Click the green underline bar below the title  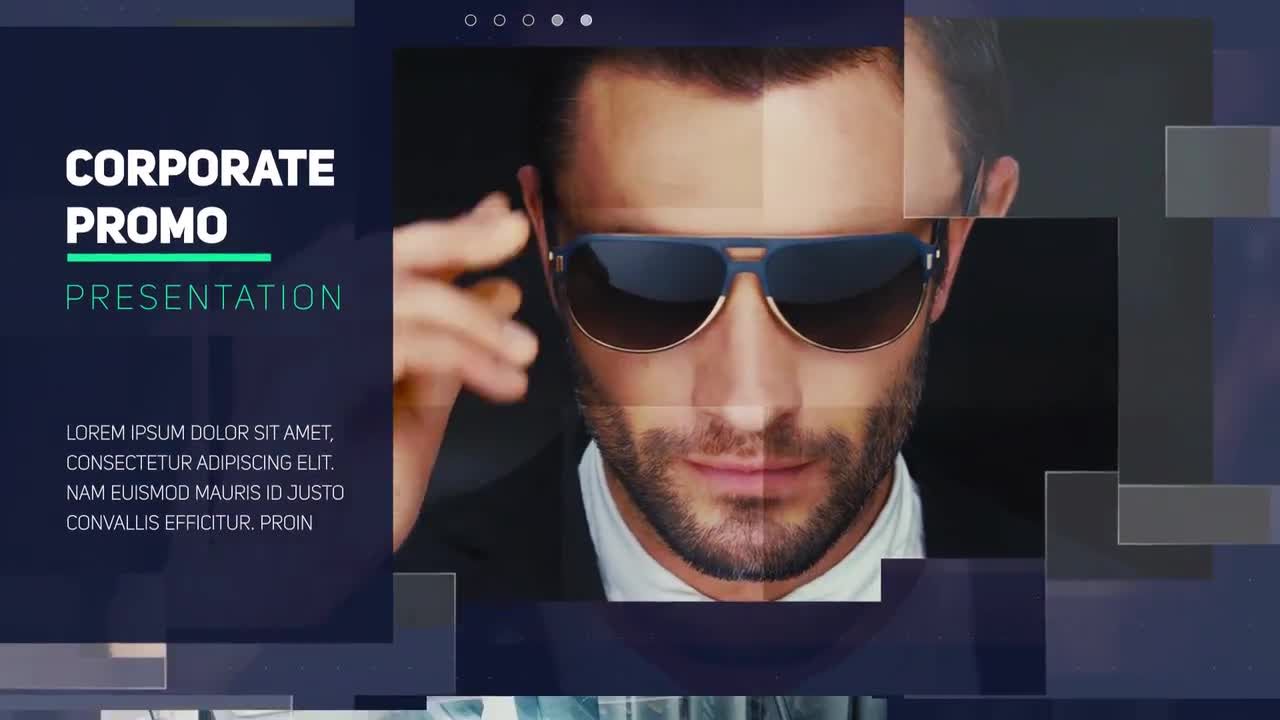point(169,258)
